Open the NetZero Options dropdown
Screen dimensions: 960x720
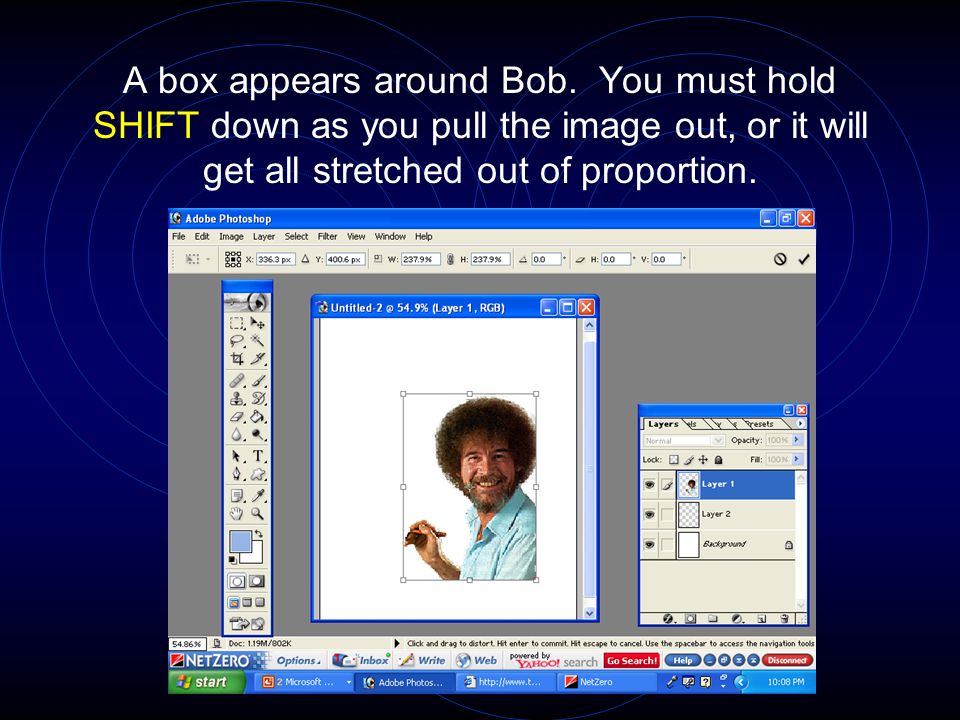tap(298, 661)
